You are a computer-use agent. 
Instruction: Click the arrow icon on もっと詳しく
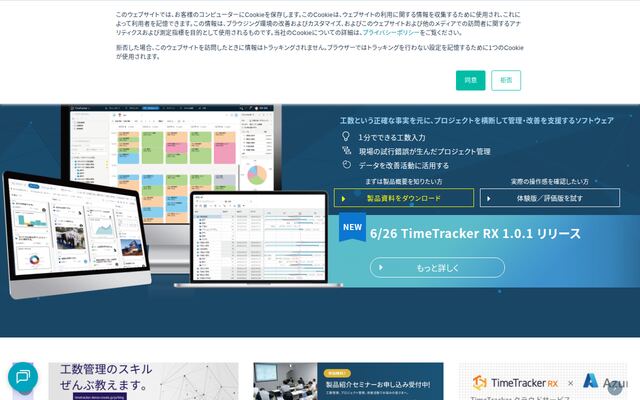381,268
